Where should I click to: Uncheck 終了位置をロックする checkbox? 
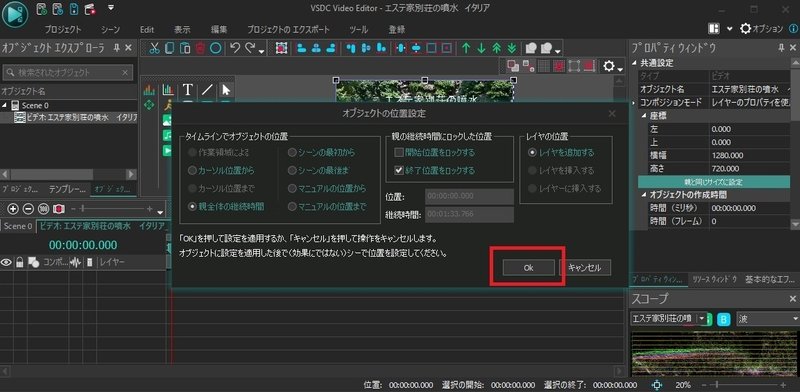pos(399,170)
